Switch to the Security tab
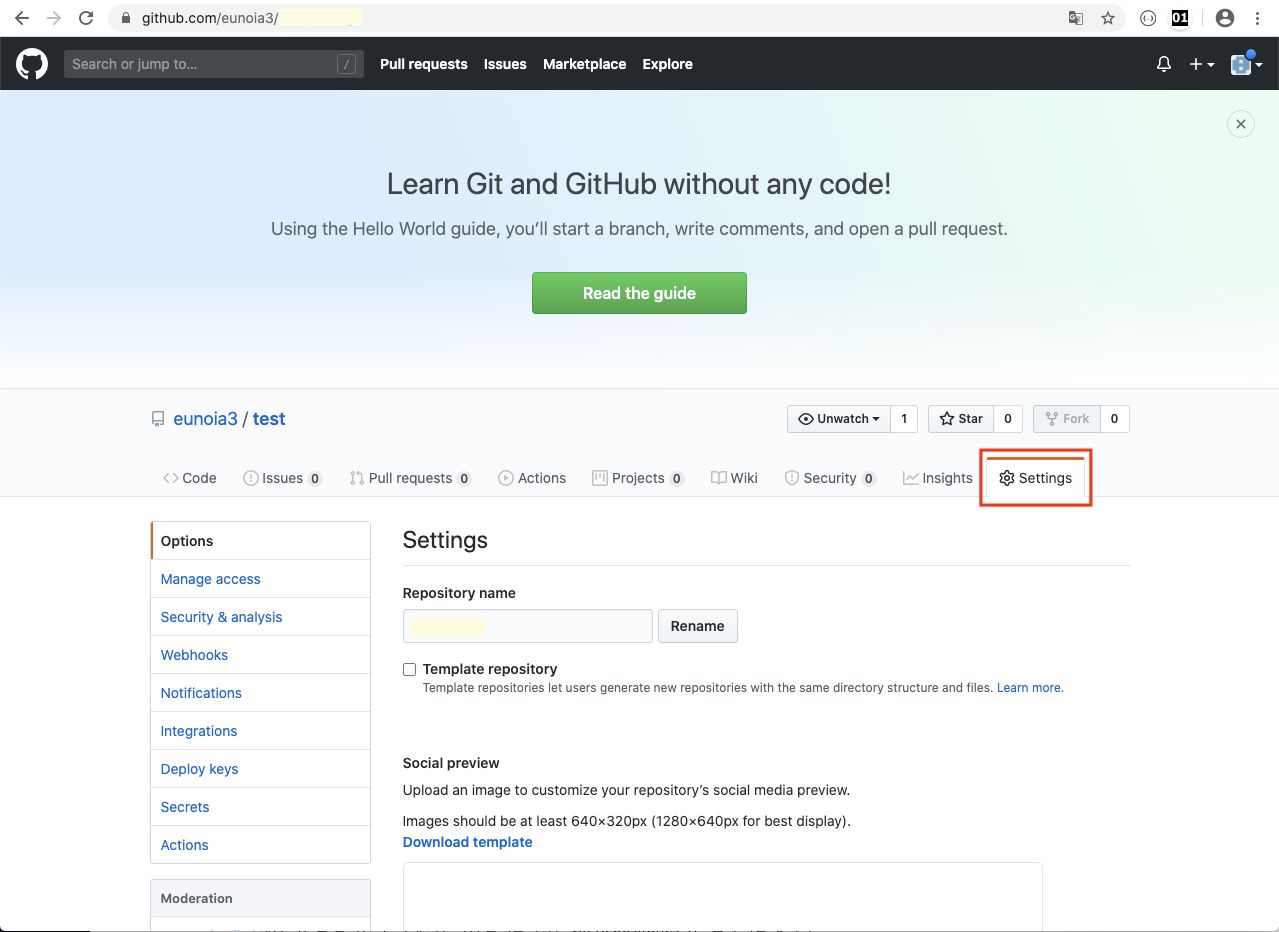Screen dimensions: 1279x932 tap(830, 478)
